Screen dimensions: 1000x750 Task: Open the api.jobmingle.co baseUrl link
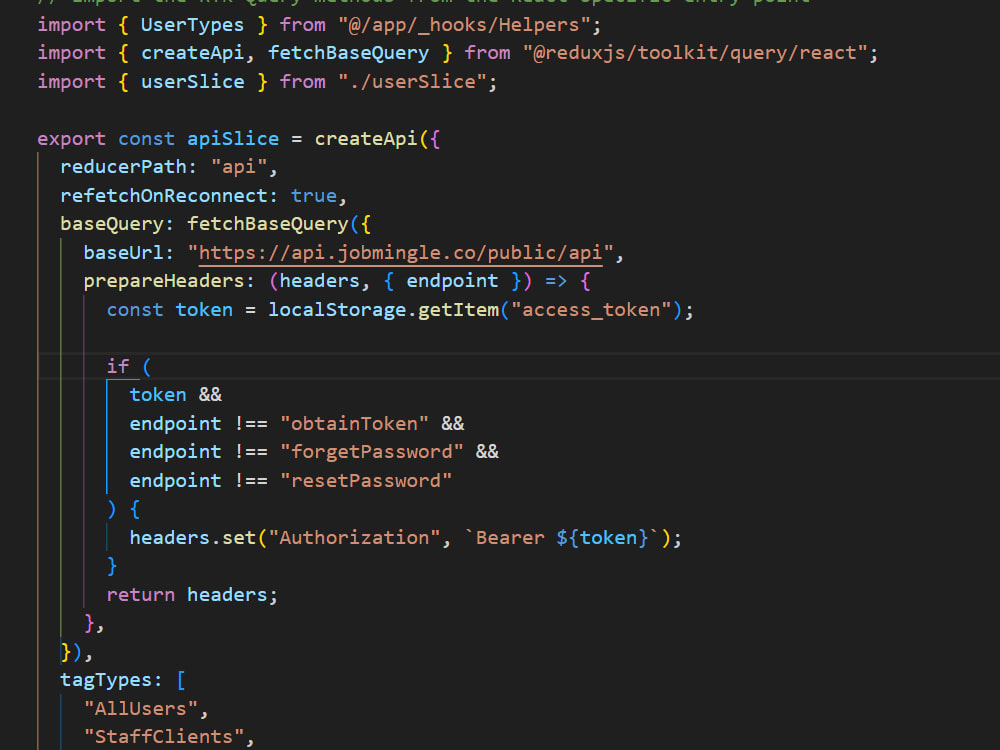click(x=401, y=253)
